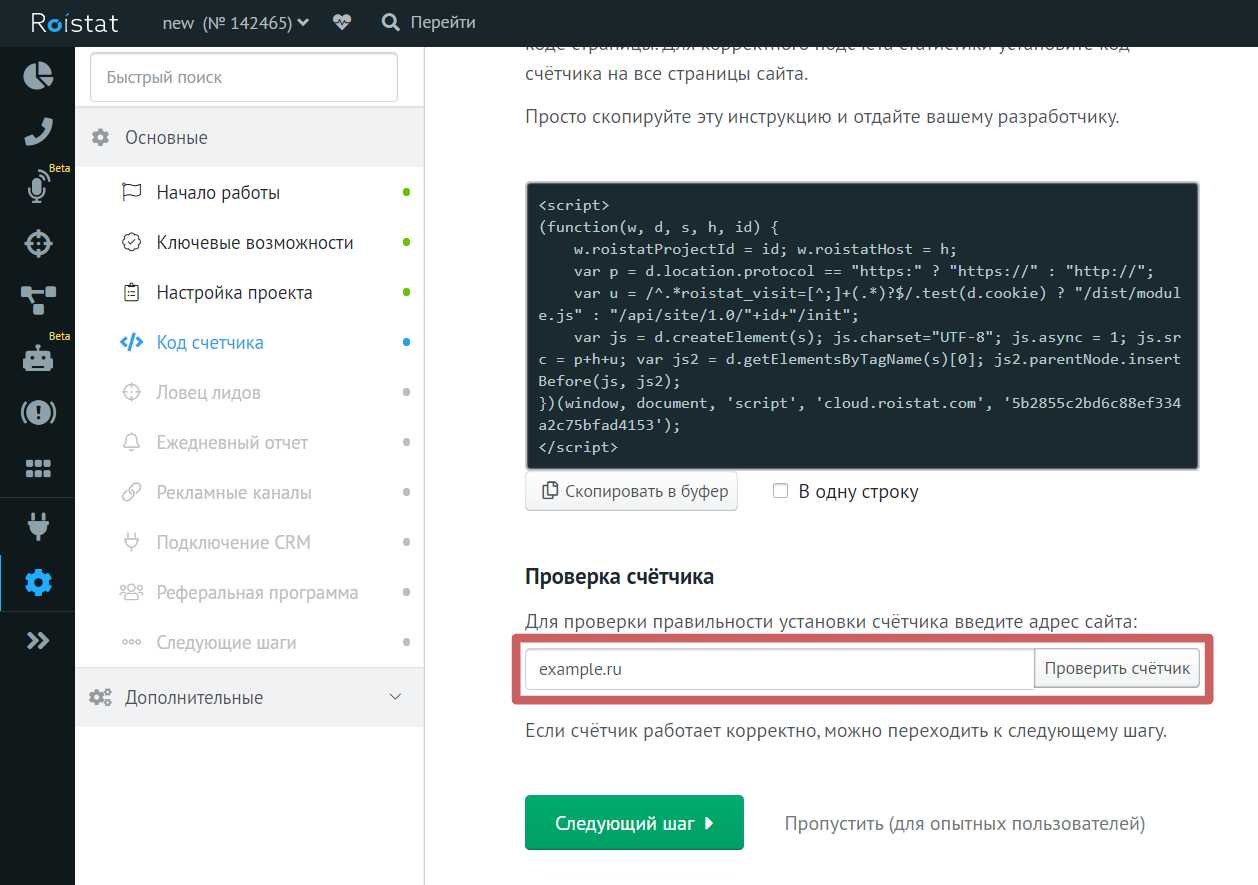
Task: Click the microphone Beta sidebar icon
Action: click(x=37, y=187)
